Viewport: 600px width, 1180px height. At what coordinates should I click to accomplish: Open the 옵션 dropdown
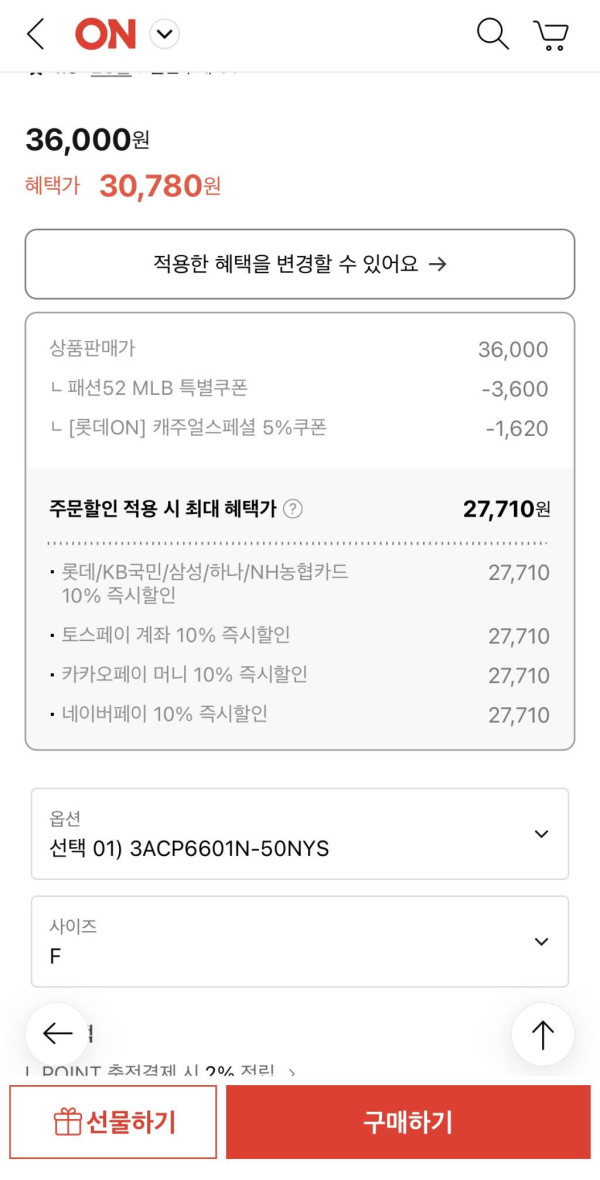[300, 834]
